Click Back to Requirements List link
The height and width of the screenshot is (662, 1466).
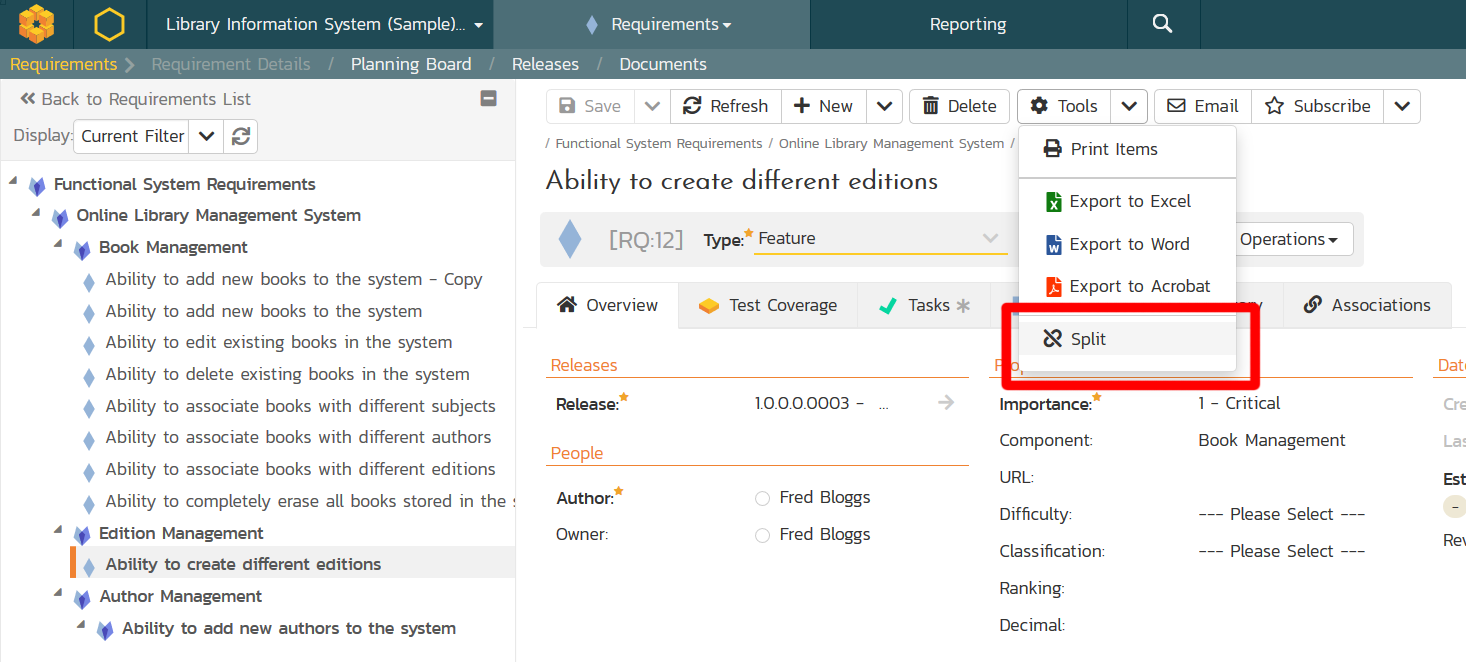[x=135, y=99]
